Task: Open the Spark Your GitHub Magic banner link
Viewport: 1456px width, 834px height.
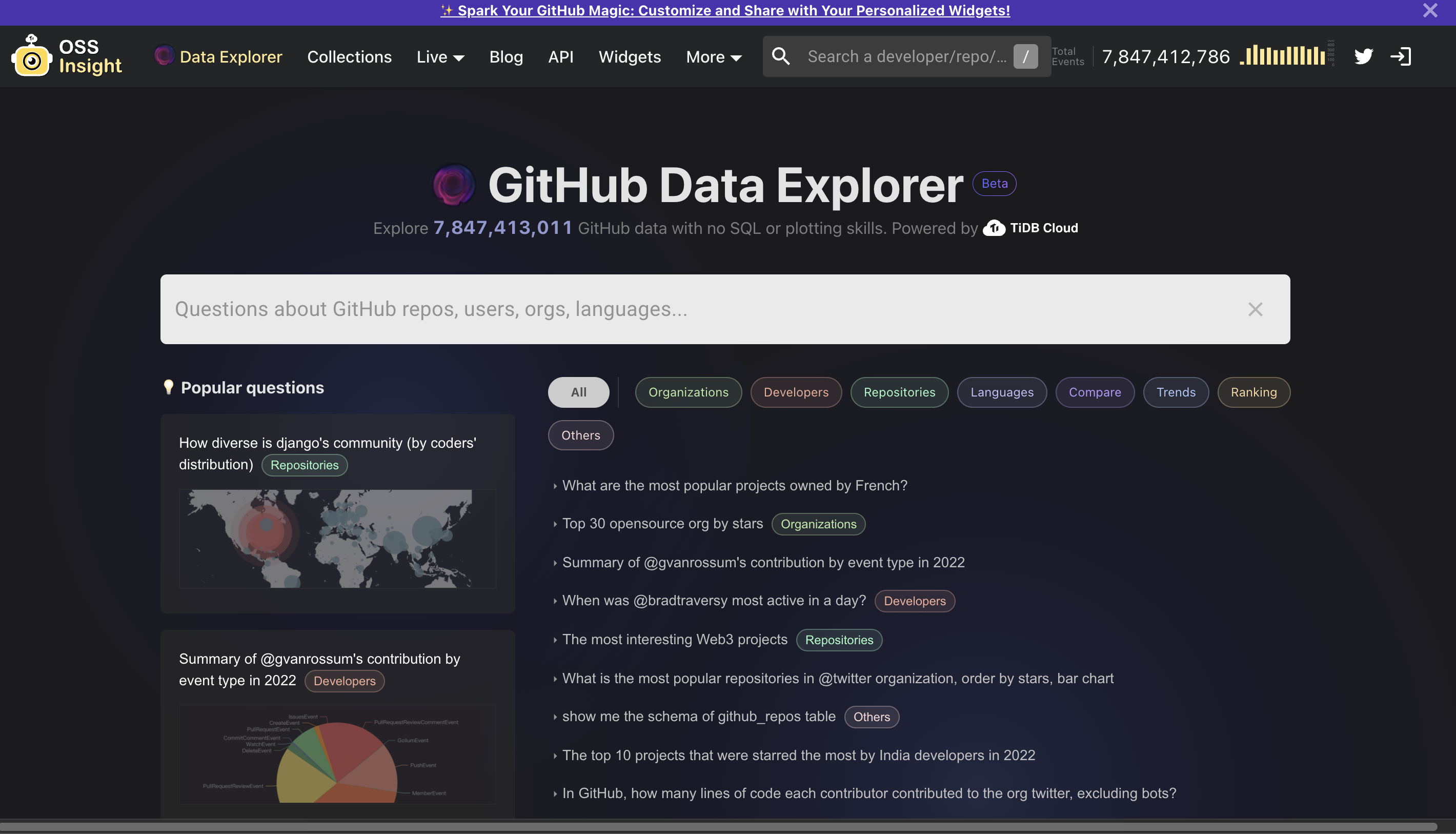Action: tap(725, 10)
